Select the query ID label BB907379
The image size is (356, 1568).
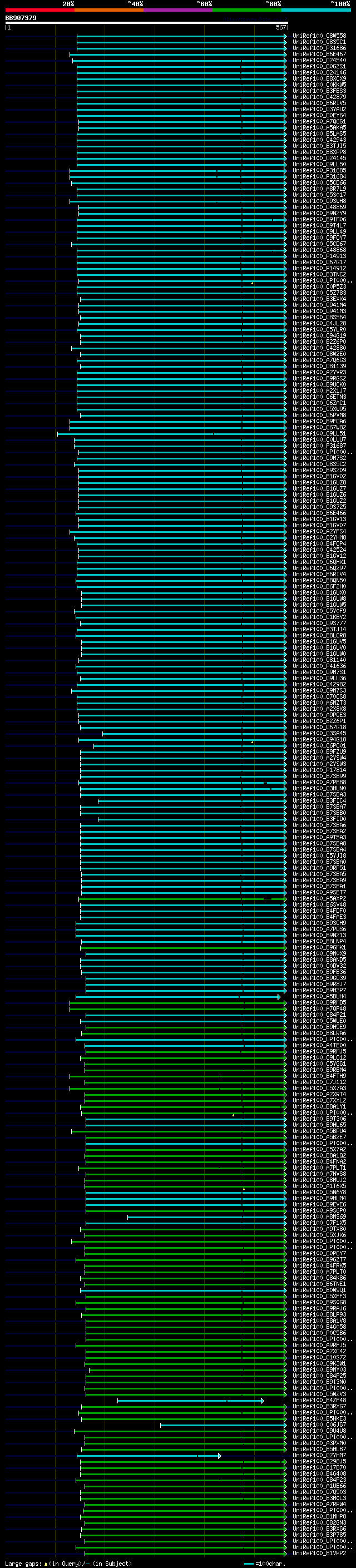tap(21, 18)
